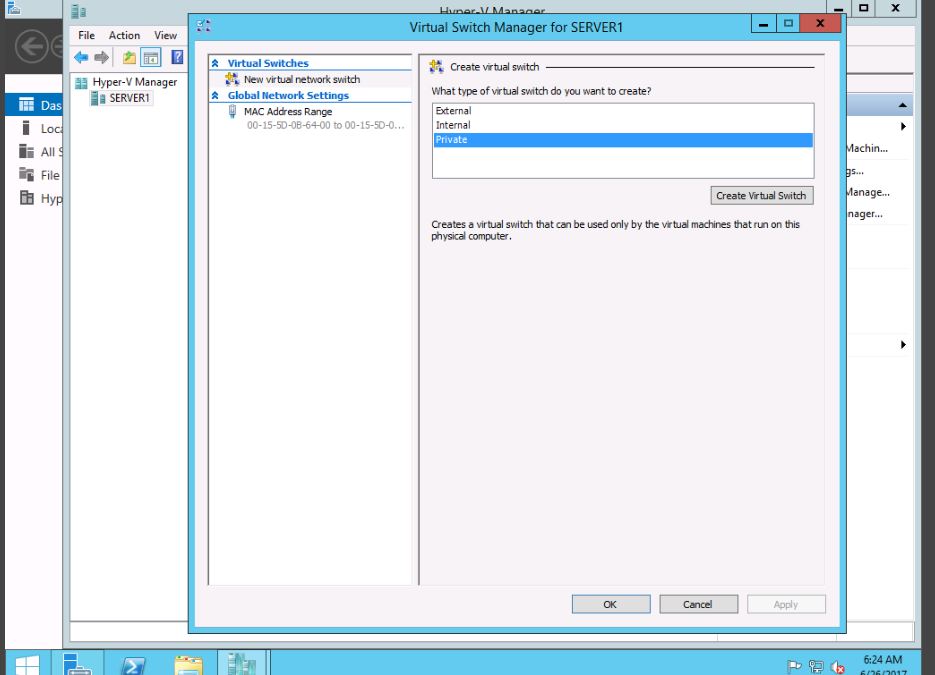The width and height of the screenshot is (935, 675).
Task: Open Server Manager from the taskbar
Action: [x=77, y=664]
